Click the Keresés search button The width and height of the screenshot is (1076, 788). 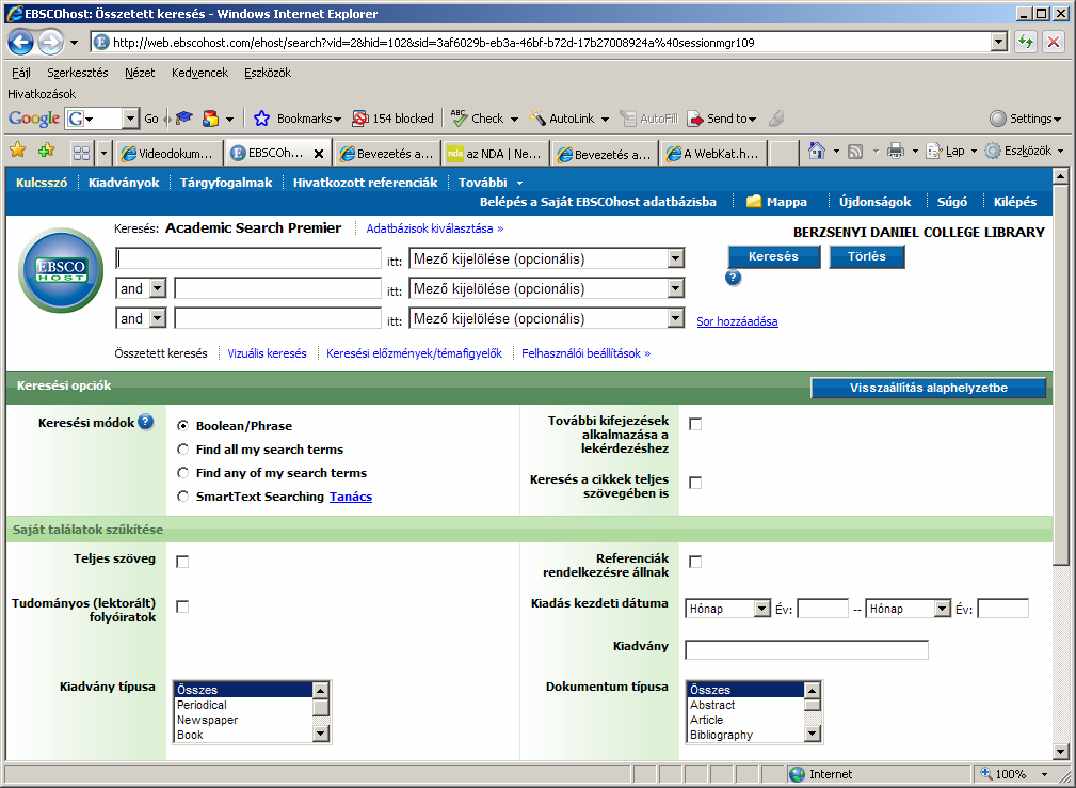tap(774, 257)
